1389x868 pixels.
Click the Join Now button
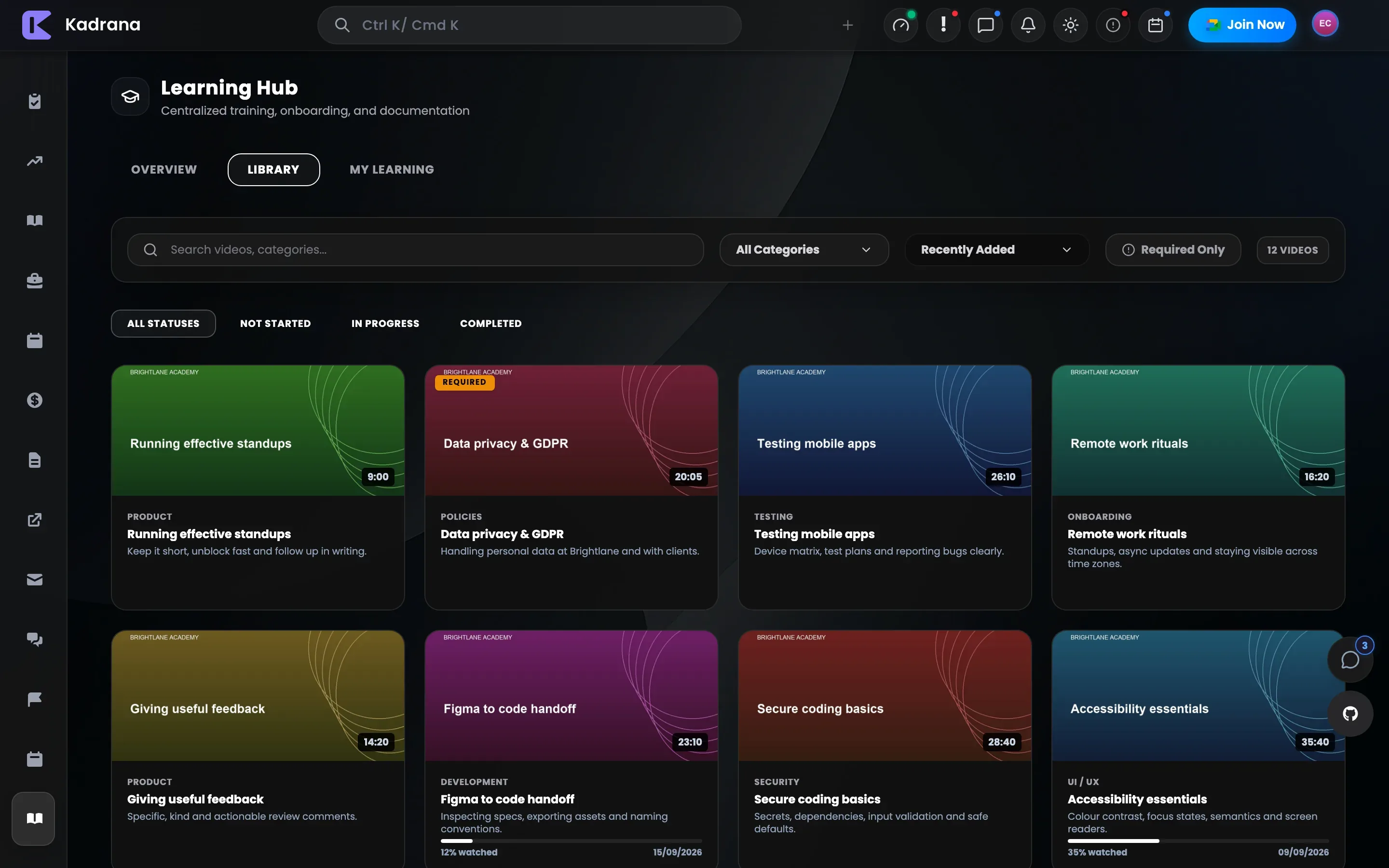click(1242, 25)
